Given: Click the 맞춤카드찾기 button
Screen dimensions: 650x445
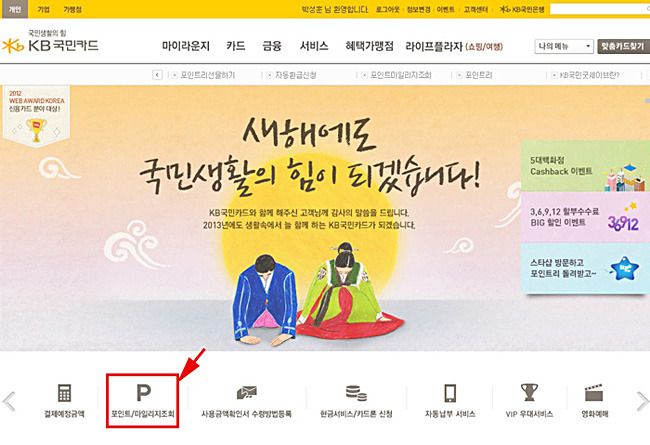Looking at the screenshot, I should coord(623,46).
